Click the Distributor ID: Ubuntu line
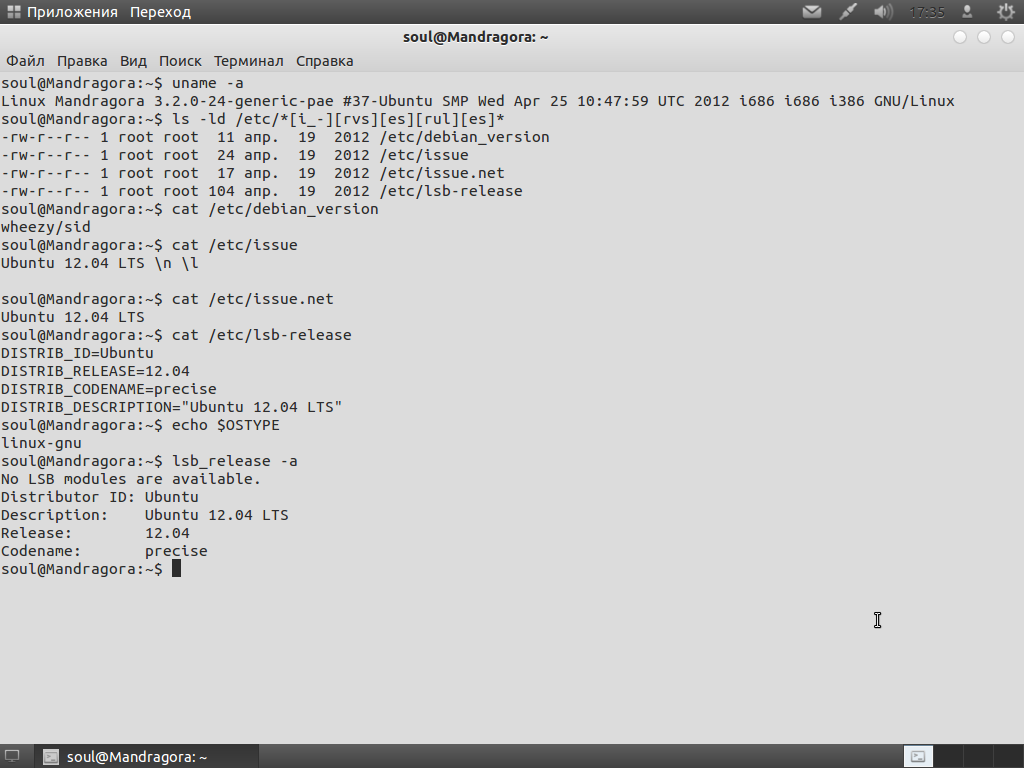This screenshot has height=768, width=1024. click(x=99, y=497)
